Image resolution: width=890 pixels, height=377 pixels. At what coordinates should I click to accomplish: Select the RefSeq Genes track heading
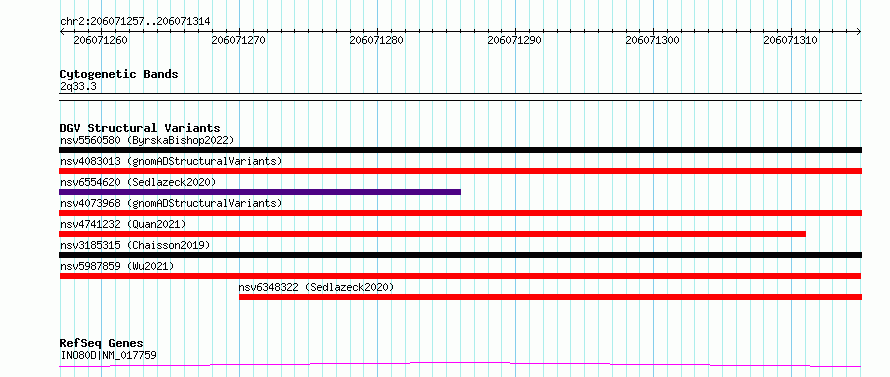click(102, 344)
